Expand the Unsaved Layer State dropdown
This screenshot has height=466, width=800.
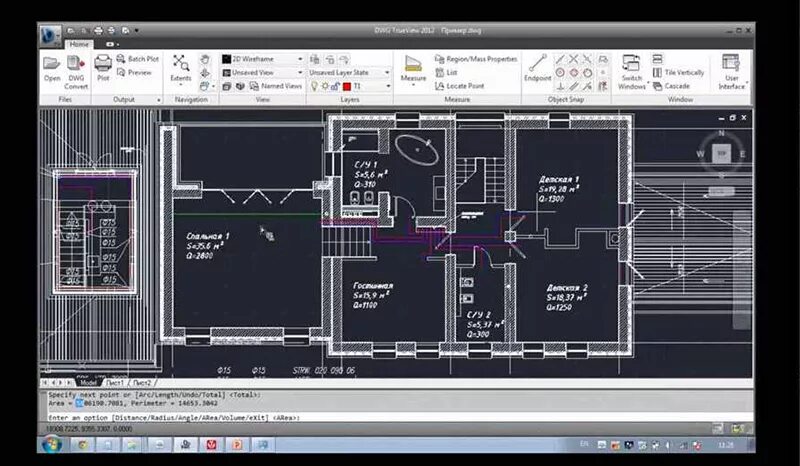(387, 72)
